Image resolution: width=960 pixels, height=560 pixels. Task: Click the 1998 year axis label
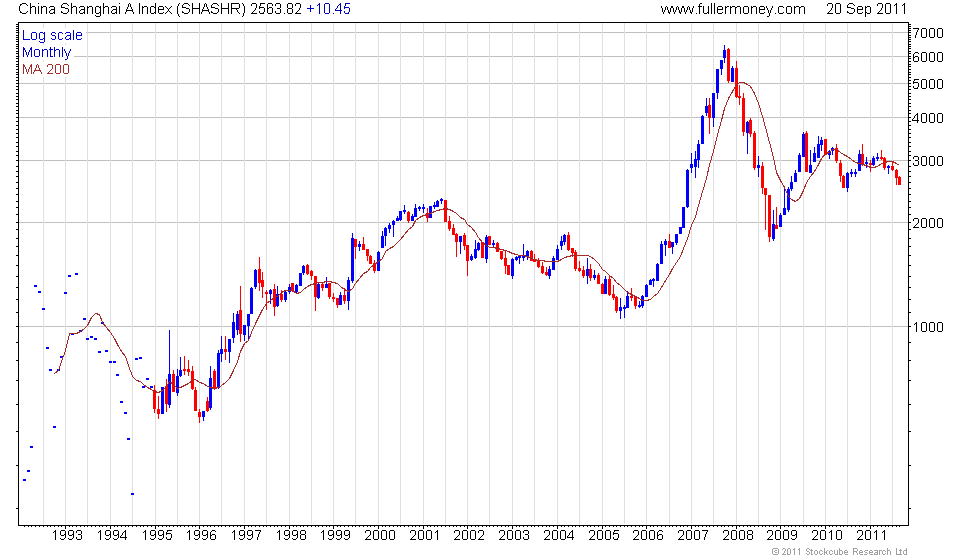[x=291, y=536]
